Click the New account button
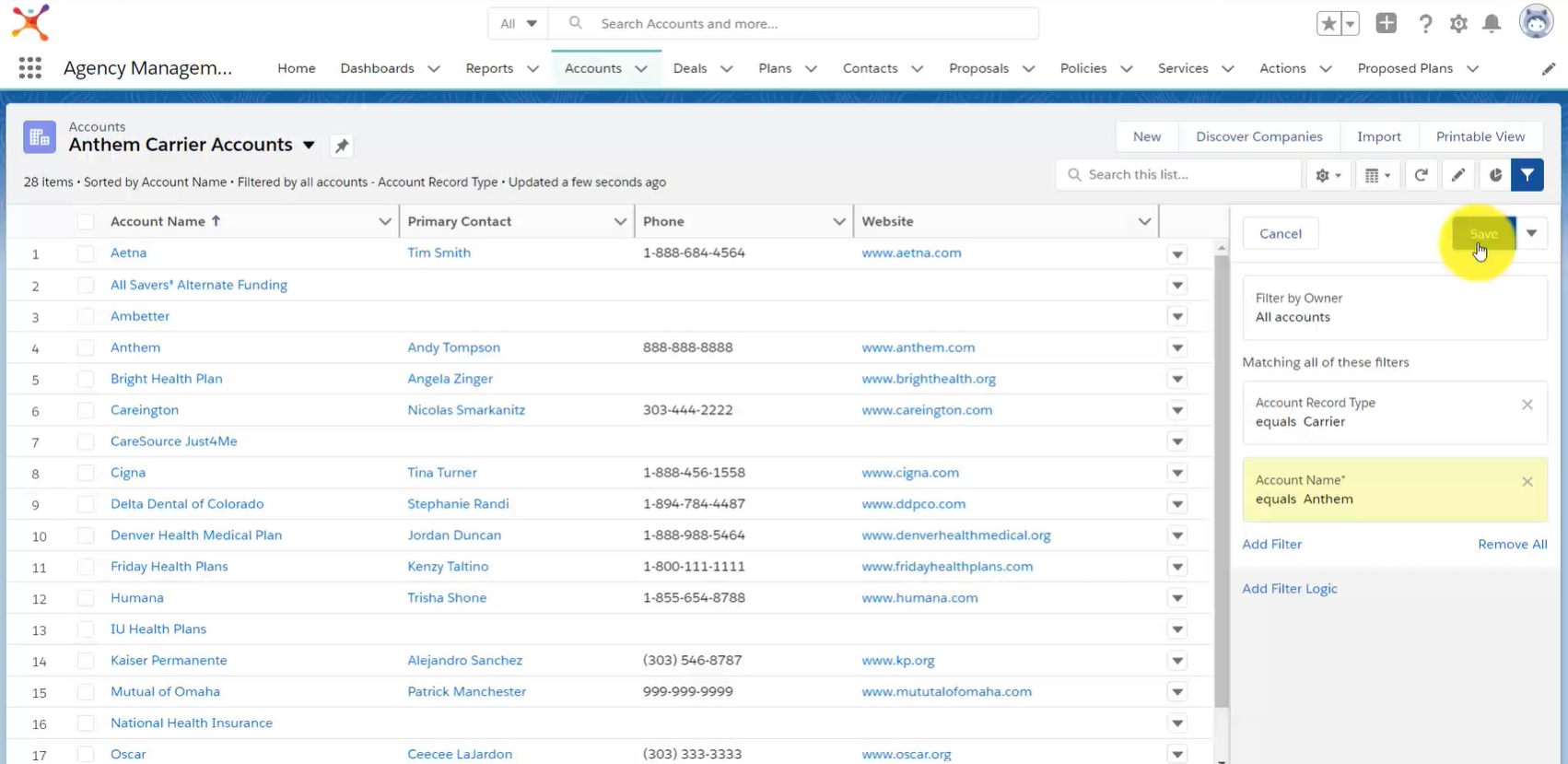The image size is (1568, 764). pyautogui.click(x=1147, y=136)
